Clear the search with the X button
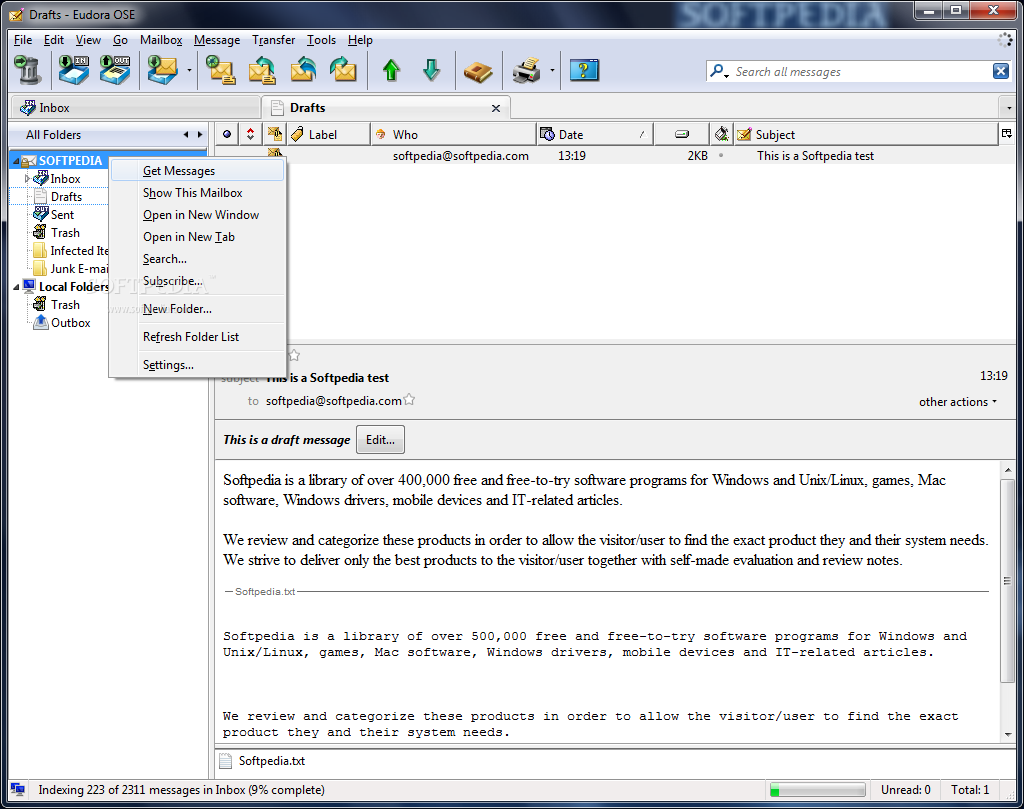This screenshot has width=1024, height=809. click(x=1000, y=71)
